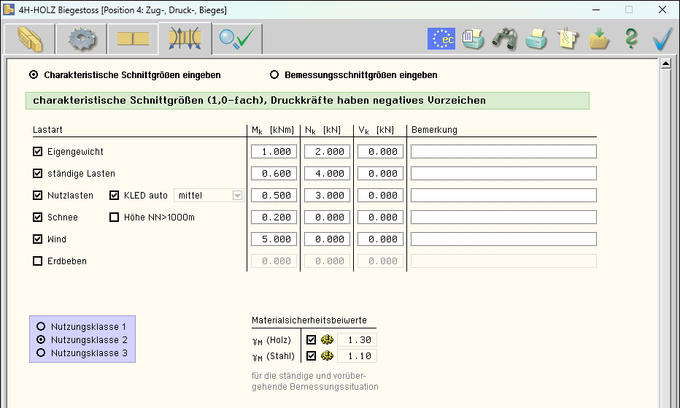Viewport: 680px width, 408px height.
Task: Open the wood beam material tab
Action: (x=30, y=39)
